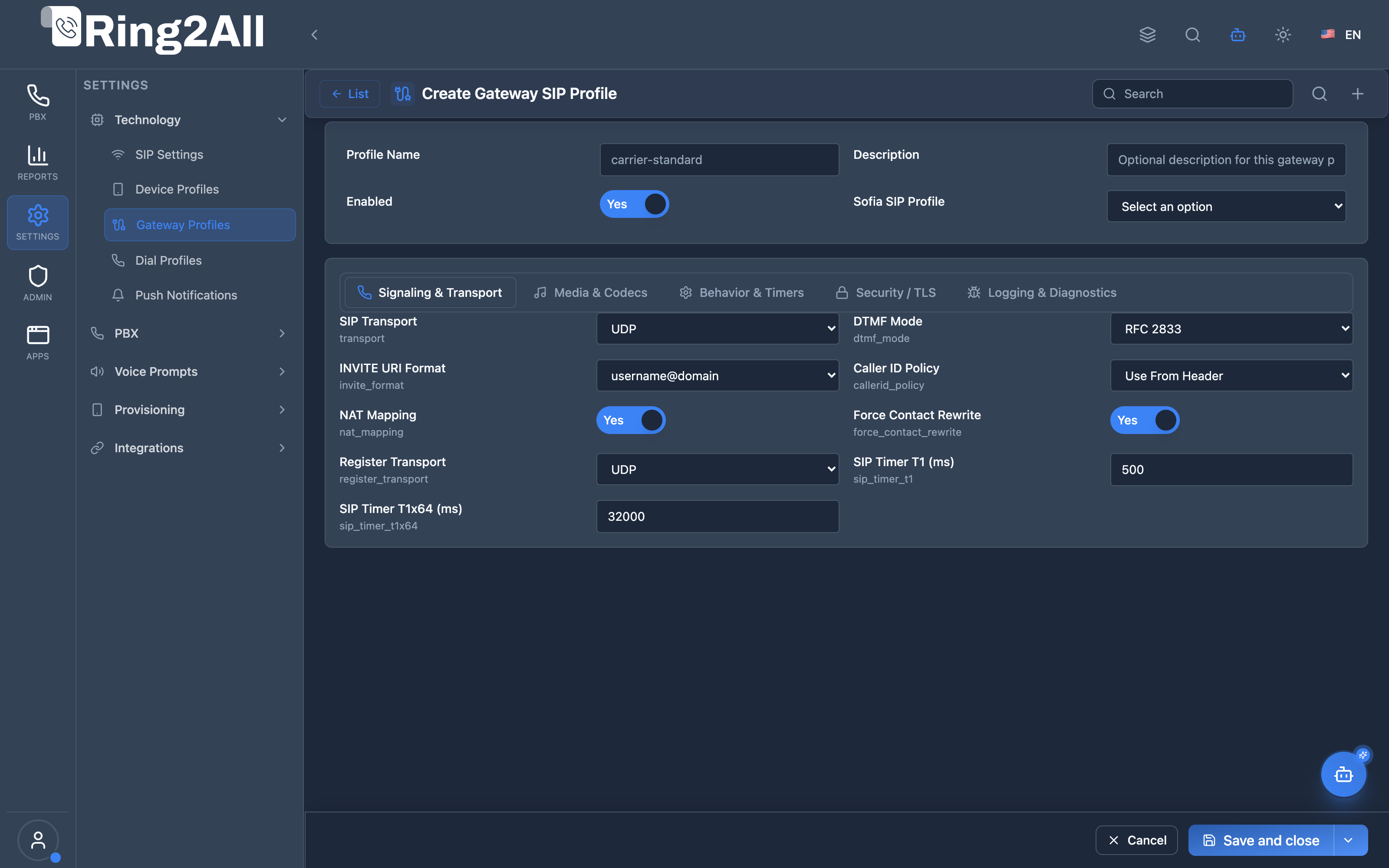Open the Sofia SIP Profile dropdown
This screenshot has width=1389, height=868.
coord(1226,206)
